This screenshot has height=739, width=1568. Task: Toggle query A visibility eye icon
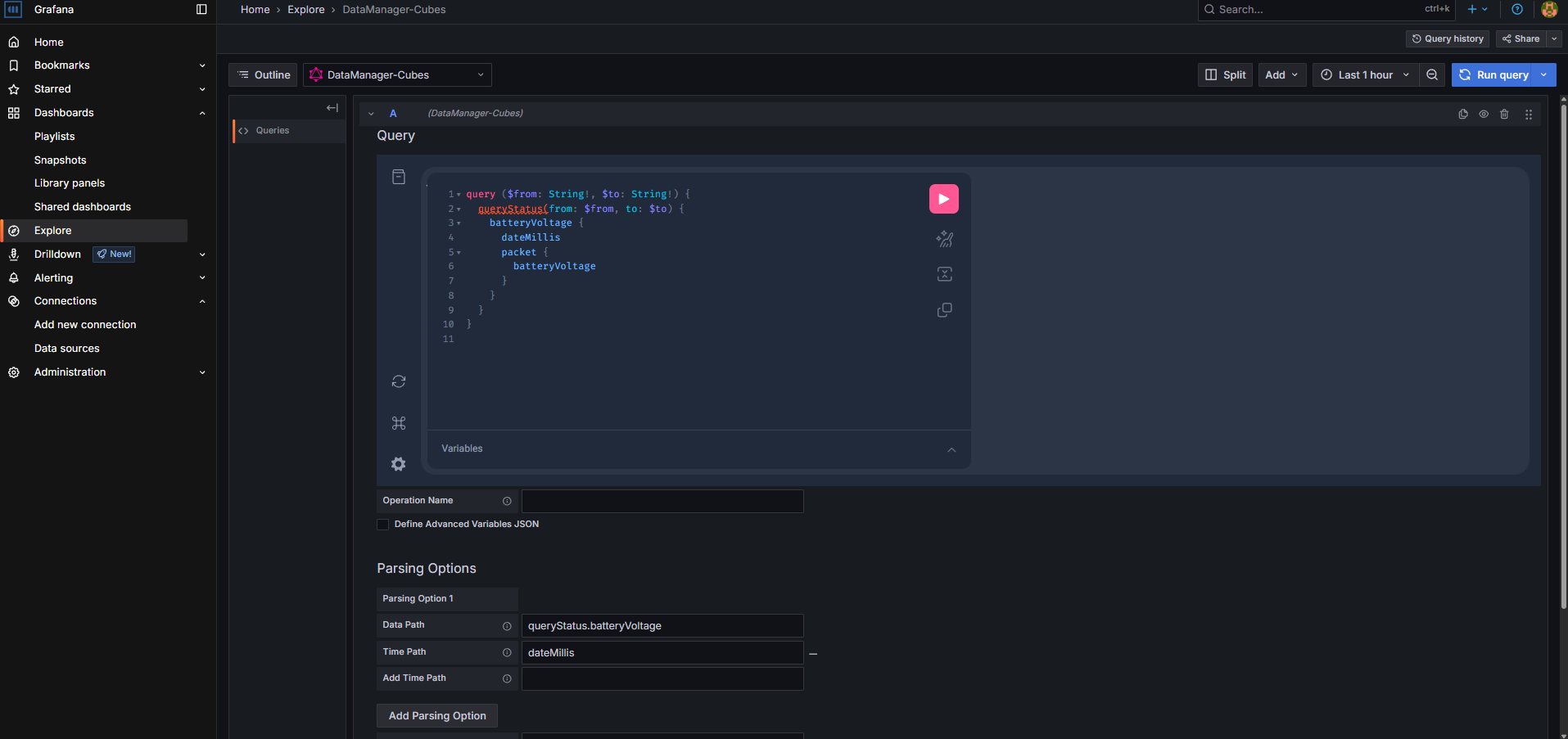pyautogui.click(x=1484, y=115)
